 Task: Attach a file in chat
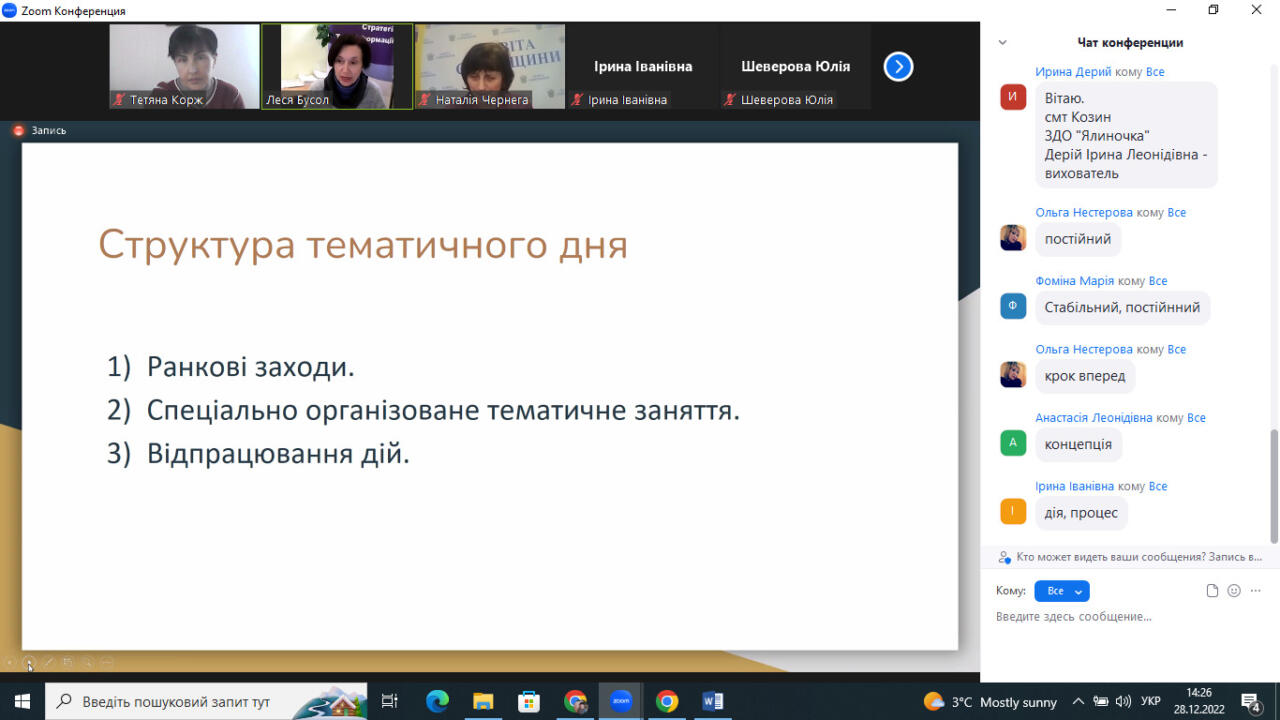[1212, 591]
